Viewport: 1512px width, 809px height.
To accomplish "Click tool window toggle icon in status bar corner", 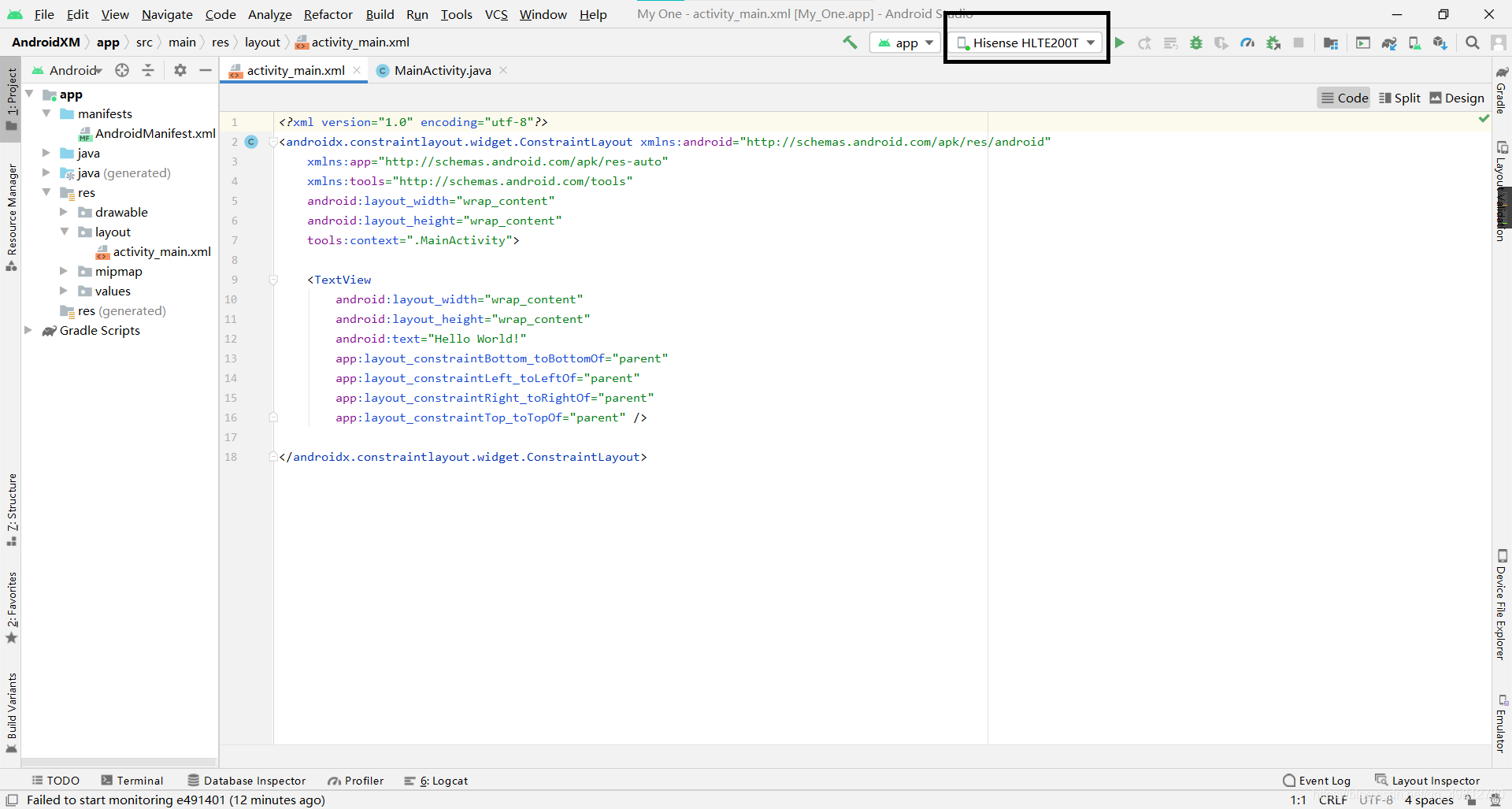I will (12, 800).
